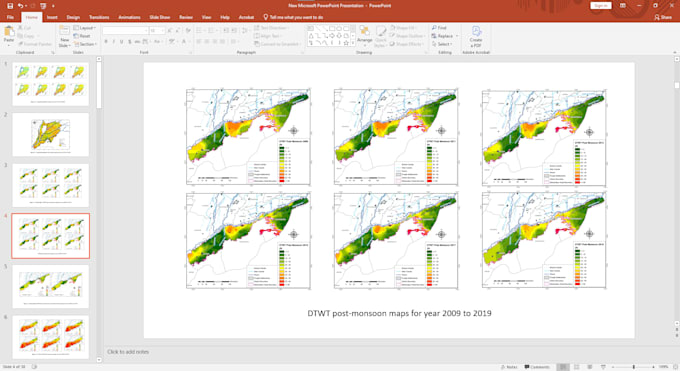
Task: Toggle italic formatting
Action: [x=114, y=42]
